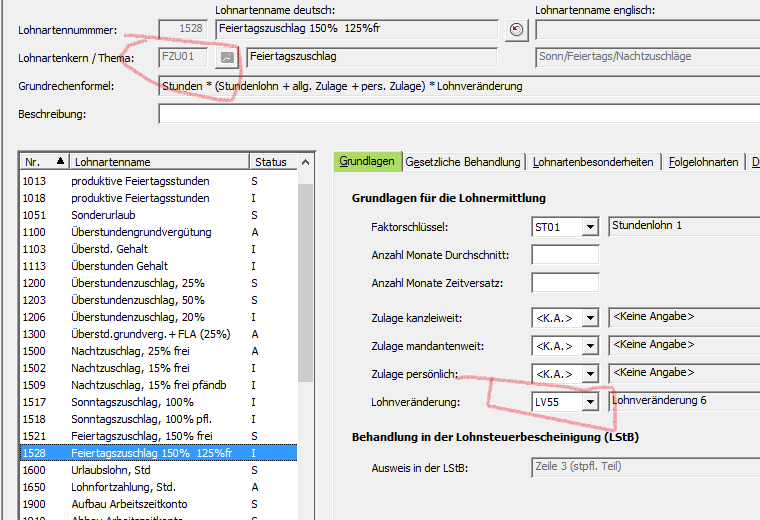Screen dimensions: 760x520
Task: Expand the Zulage kanzleiweit dropdown
Action: 589,319
